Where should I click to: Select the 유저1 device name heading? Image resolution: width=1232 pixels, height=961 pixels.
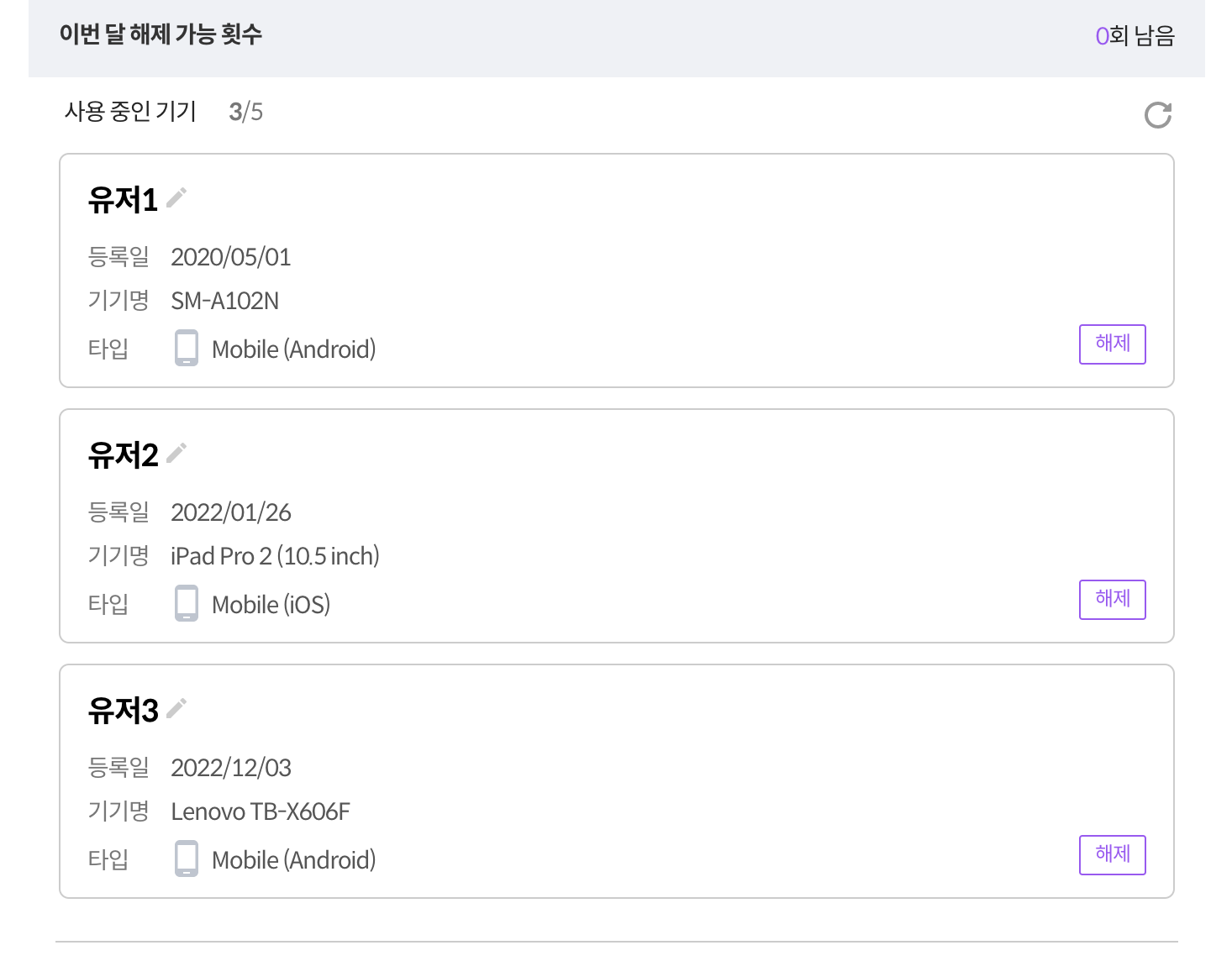pyautogui.click(x=123, y=200)
